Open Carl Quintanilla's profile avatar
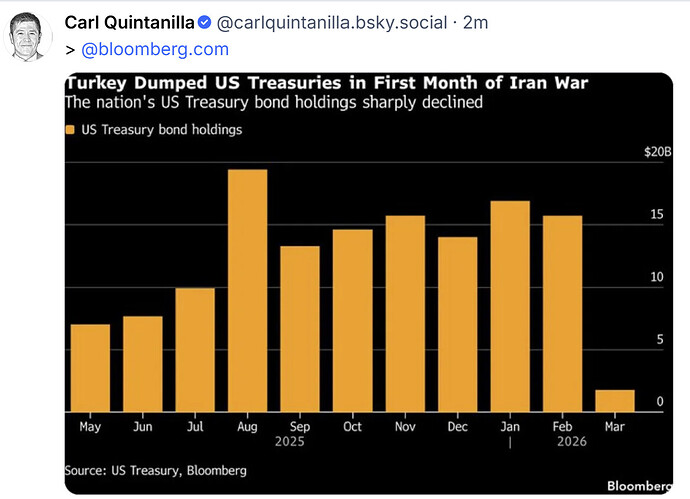The image size is (690, 499). tap(27, 37)
